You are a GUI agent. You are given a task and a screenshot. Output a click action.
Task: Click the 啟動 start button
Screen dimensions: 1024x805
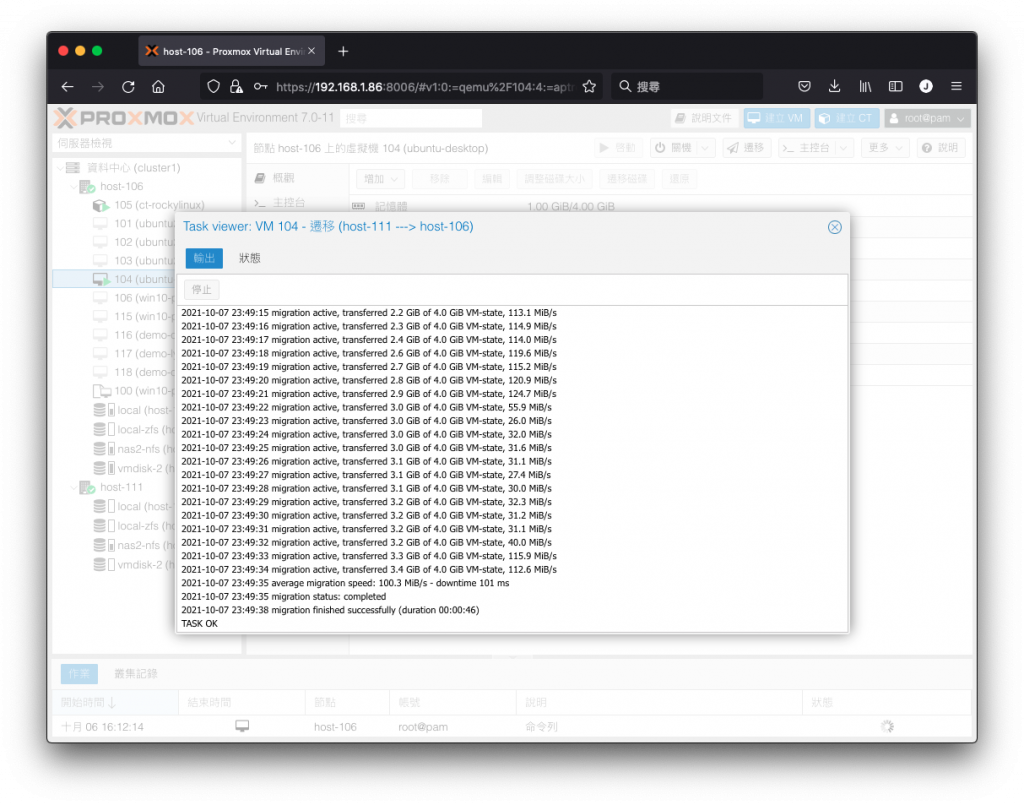tap(618, 148)
